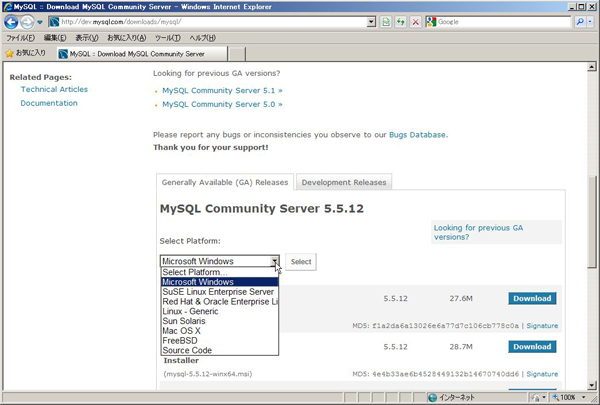Click the favorites star icon
This screenshot has height=405, width=600.
(10, 54)
